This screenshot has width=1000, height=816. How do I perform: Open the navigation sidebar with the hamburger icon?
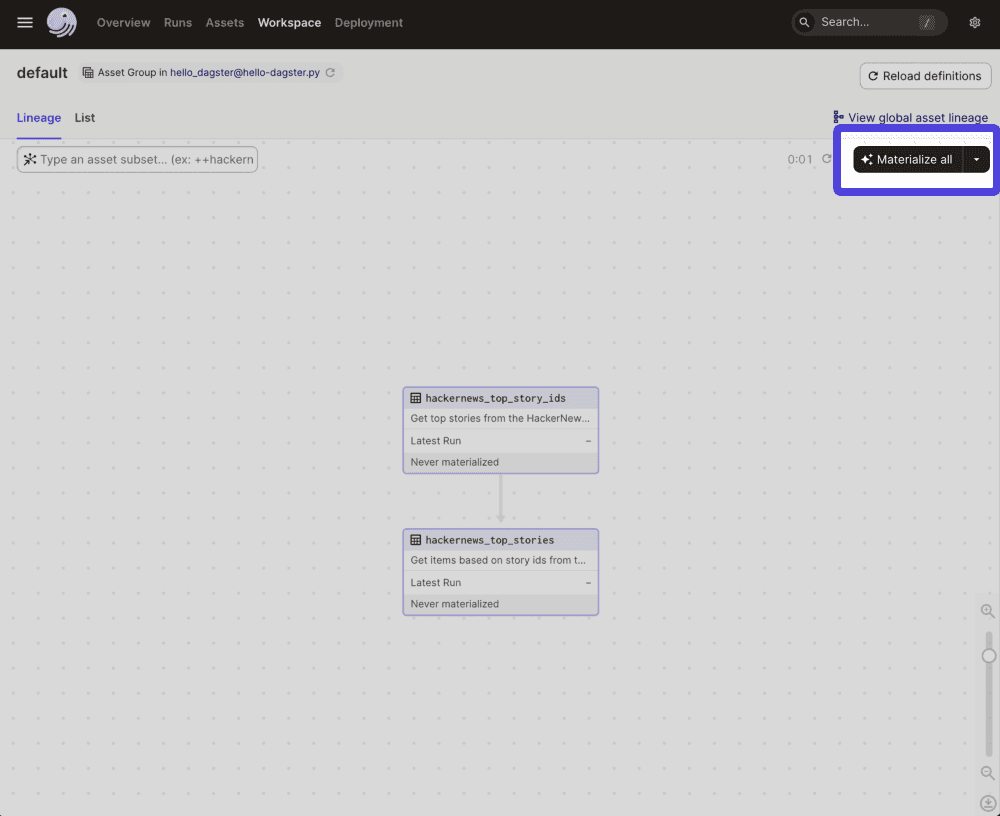24,22
